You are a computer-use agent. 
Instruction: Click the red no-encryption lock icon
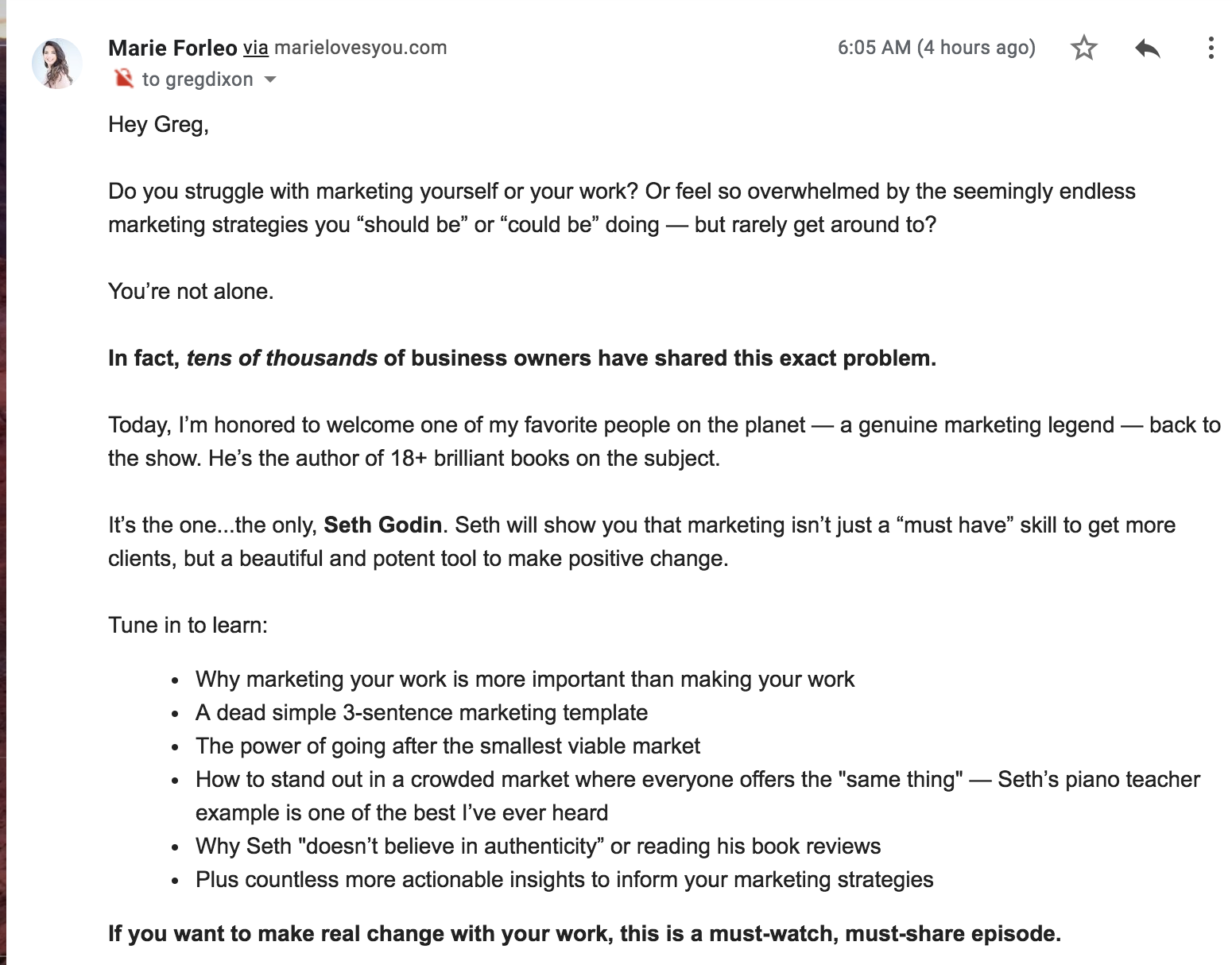point(123,79)
